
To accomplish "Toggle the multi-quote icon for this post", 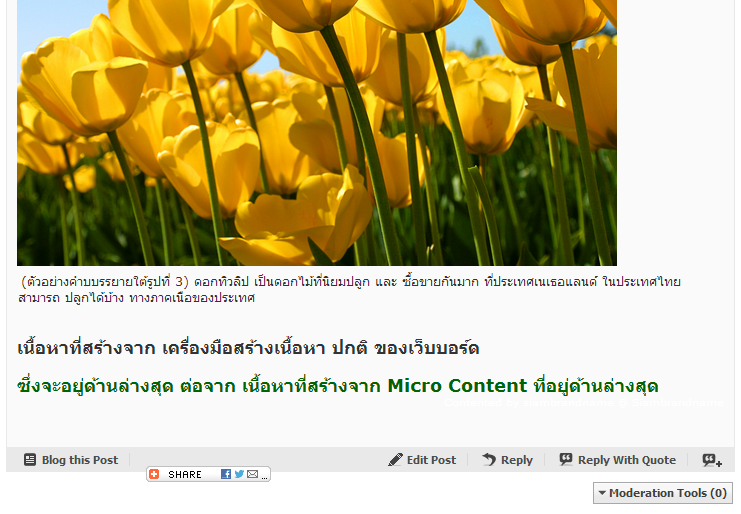I will 711,460.
